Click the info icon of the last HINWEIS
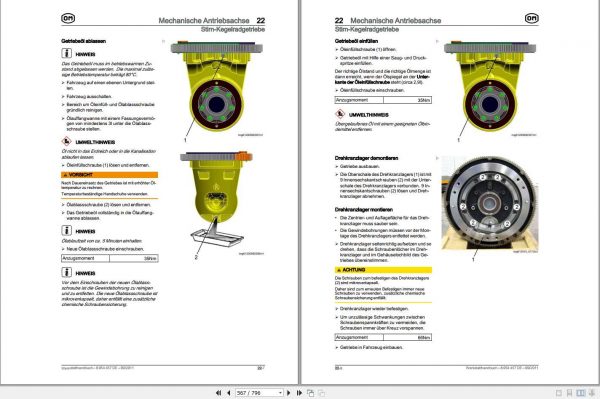Viewport: 600px width, 399px height. click(x=67, y=272)
